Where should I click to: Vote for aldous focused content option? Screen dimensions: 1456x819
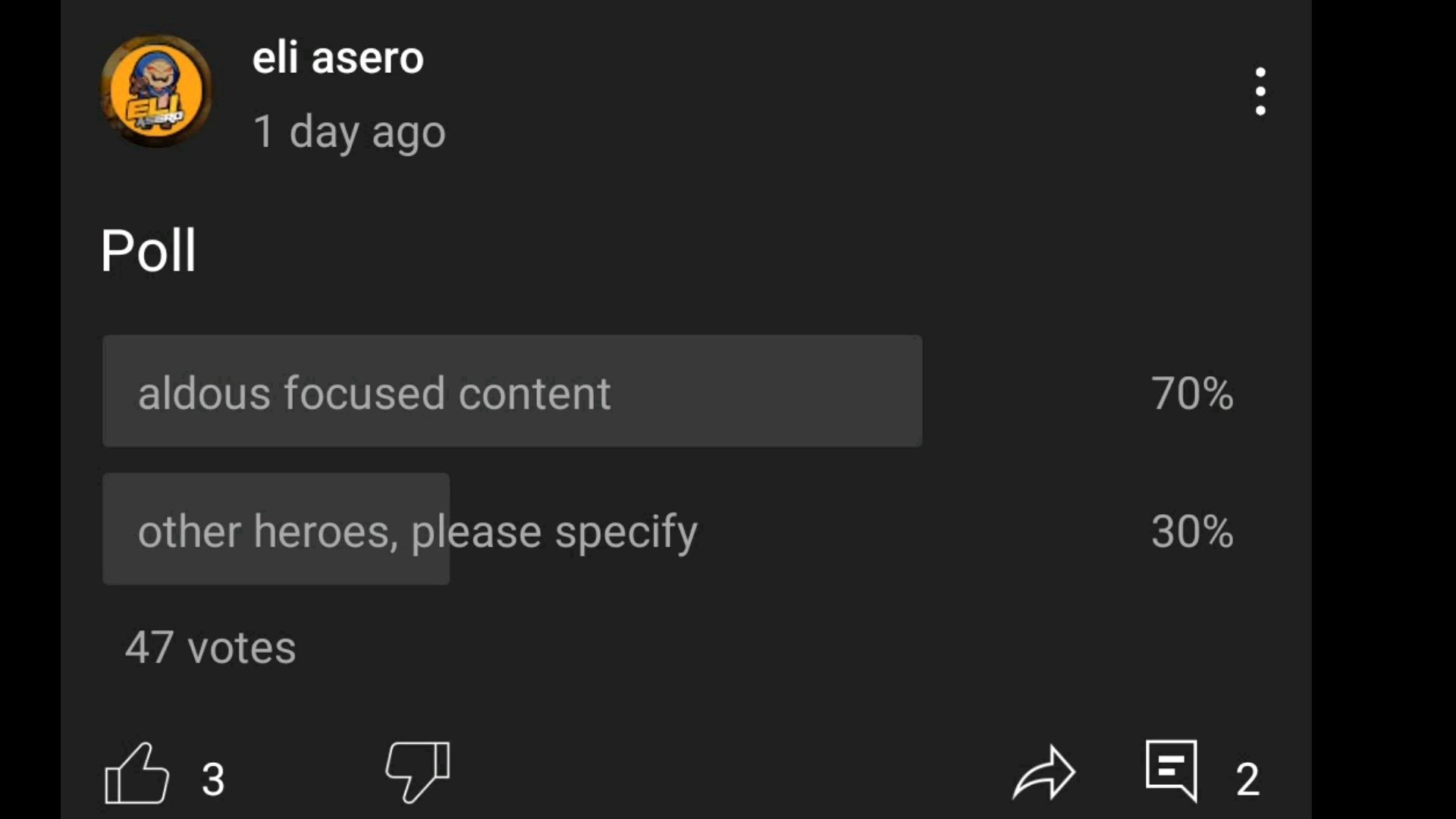[x=667, y=391]
